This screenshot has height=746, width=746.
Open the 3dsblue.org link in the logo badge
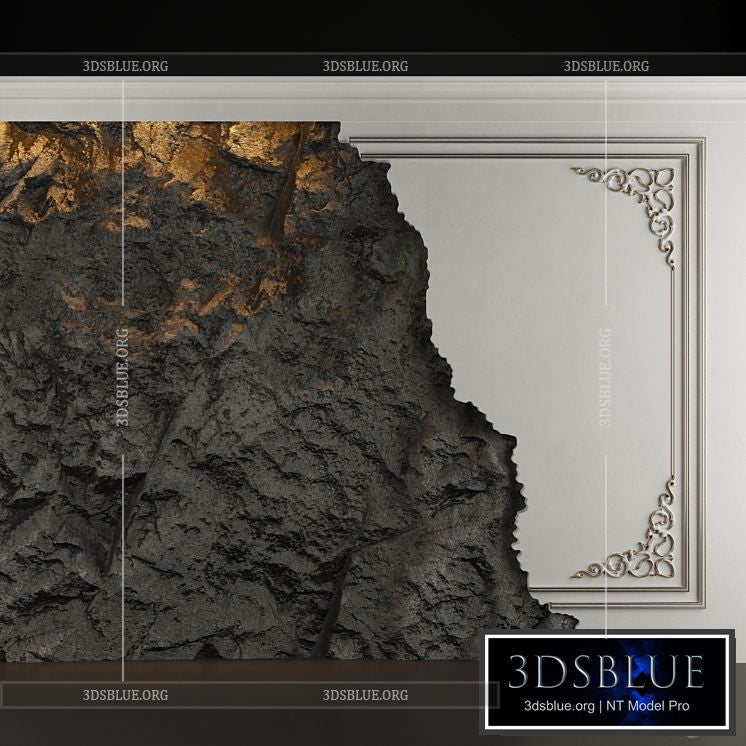[561, 706]
